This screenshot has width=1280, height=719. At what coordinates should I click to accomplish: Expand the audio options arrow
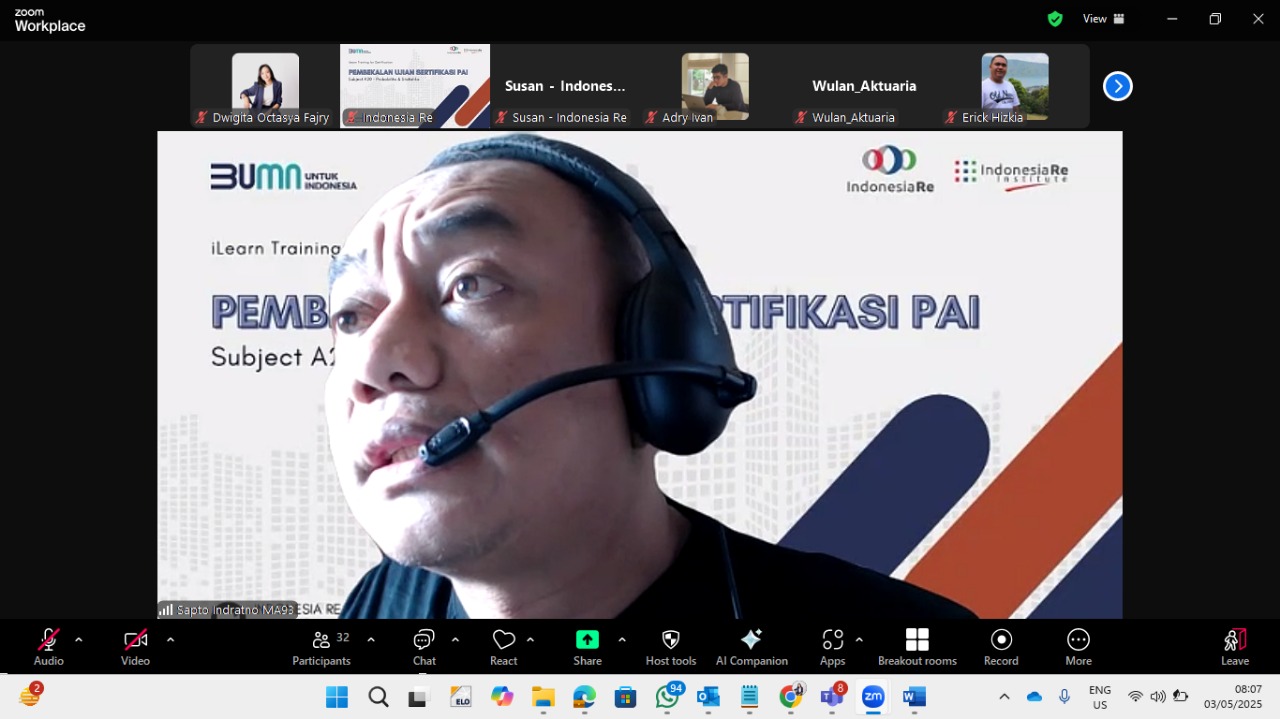coord(79,640)
